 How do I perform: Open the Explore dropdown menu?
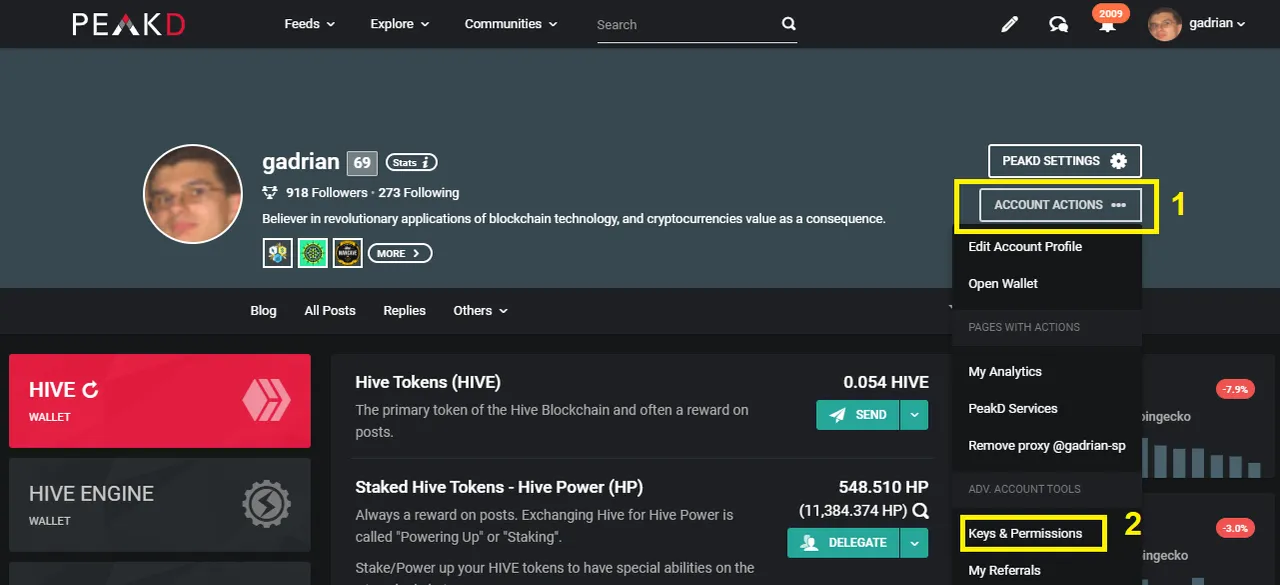(x=400, y=24)
